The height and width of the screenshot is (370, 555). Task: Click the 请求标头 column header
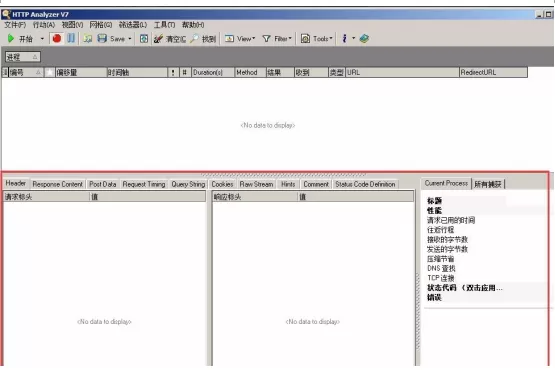46,197
